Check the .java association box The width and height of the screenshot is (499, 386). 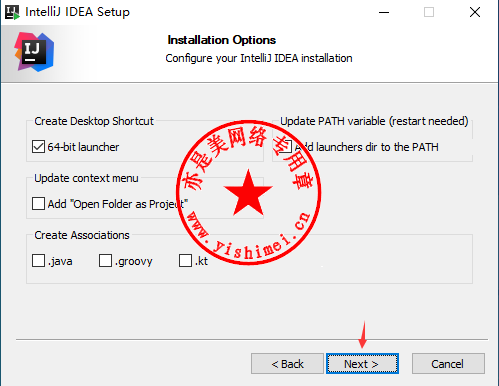pyautogui.click(x=38, y=261)
